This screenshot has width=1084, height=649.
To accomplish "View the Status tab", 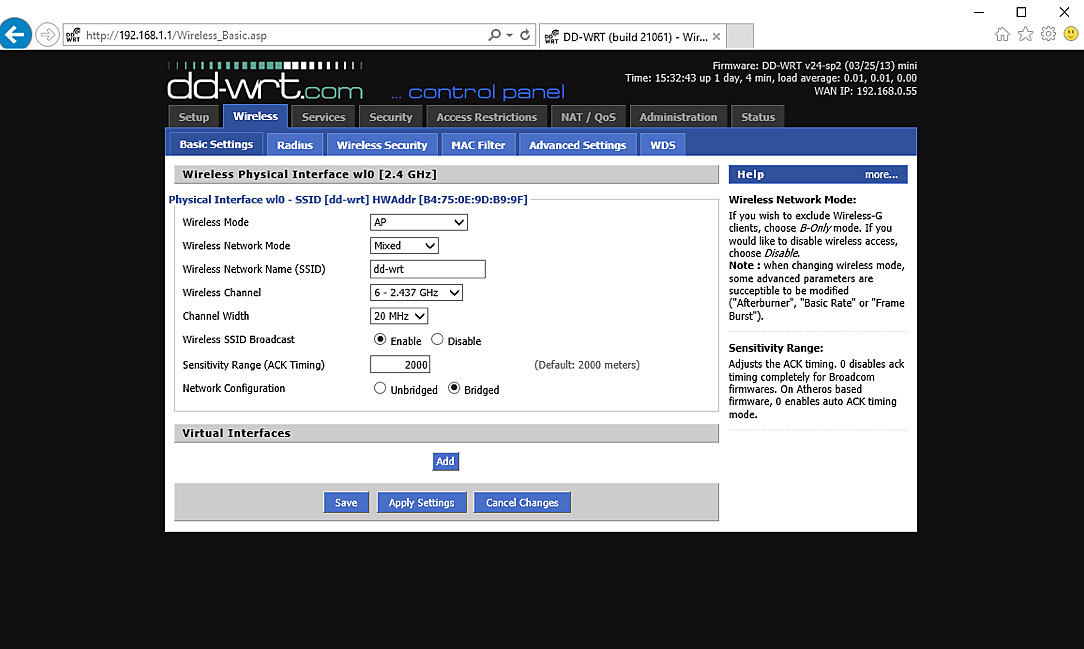I will [x=758, y=117].
